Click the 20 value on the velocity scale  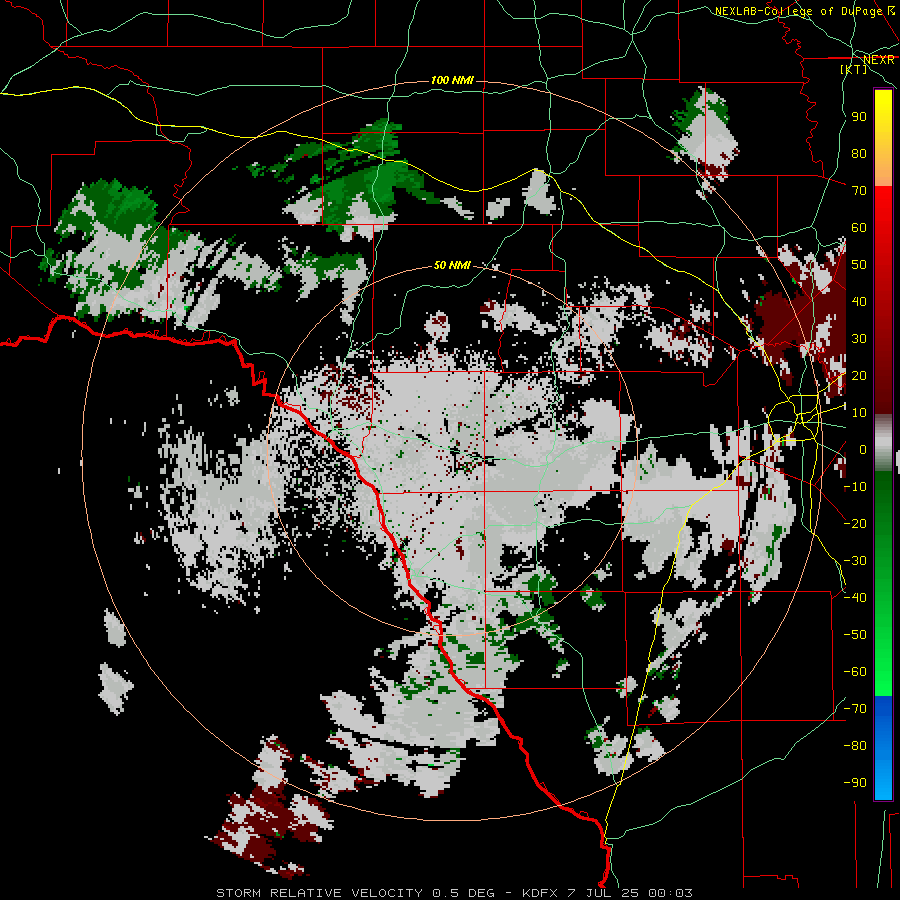[859, 376]
